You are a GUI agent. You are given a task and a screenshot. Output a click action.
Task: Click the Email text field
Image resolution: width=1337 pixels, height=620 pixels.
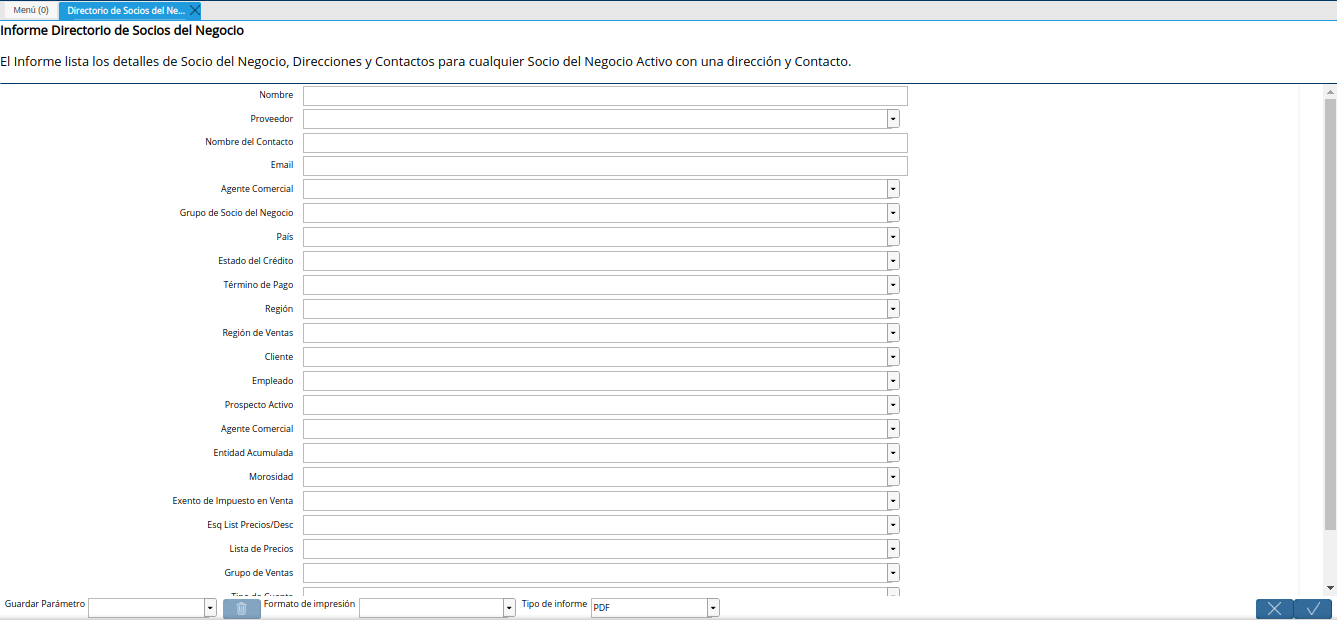tap(605, 165)
